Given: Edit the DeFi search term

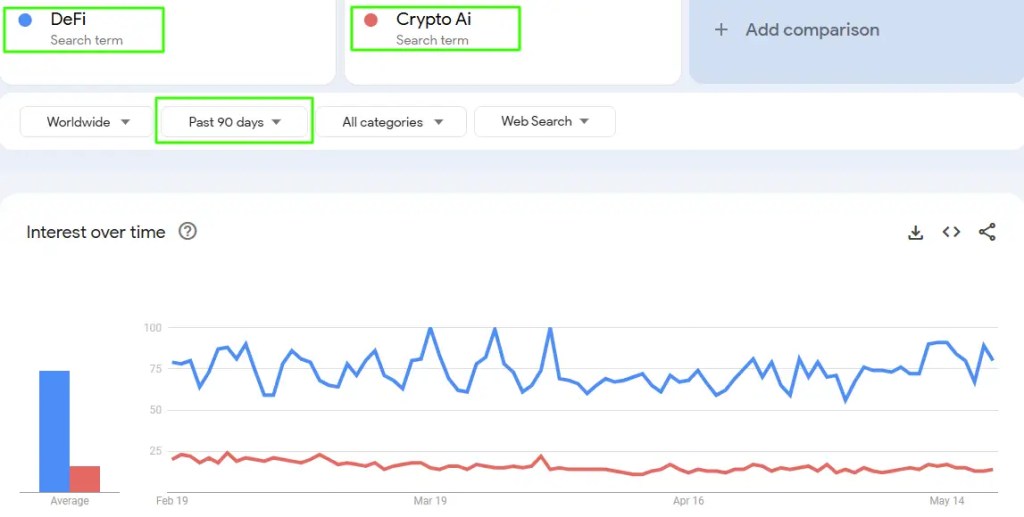Looking at the screenshot, I should (x=68, y=19).
